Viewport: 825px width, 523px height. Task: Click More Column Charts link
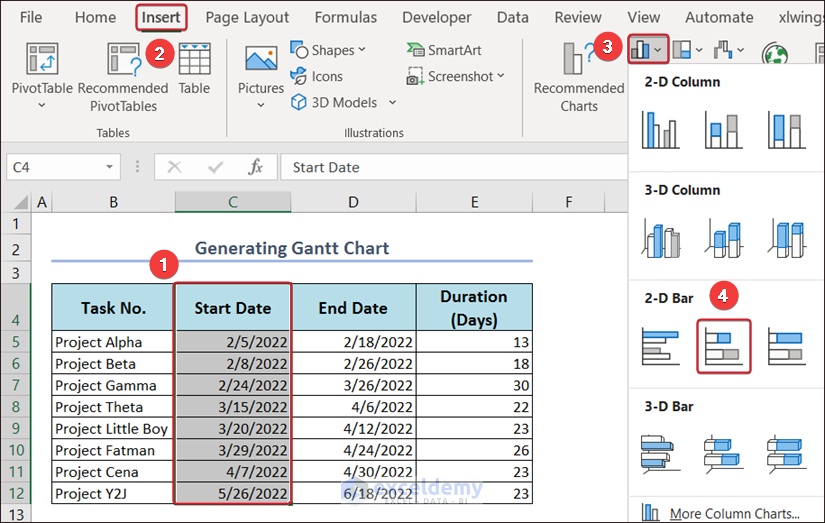(x=734, y=514)
